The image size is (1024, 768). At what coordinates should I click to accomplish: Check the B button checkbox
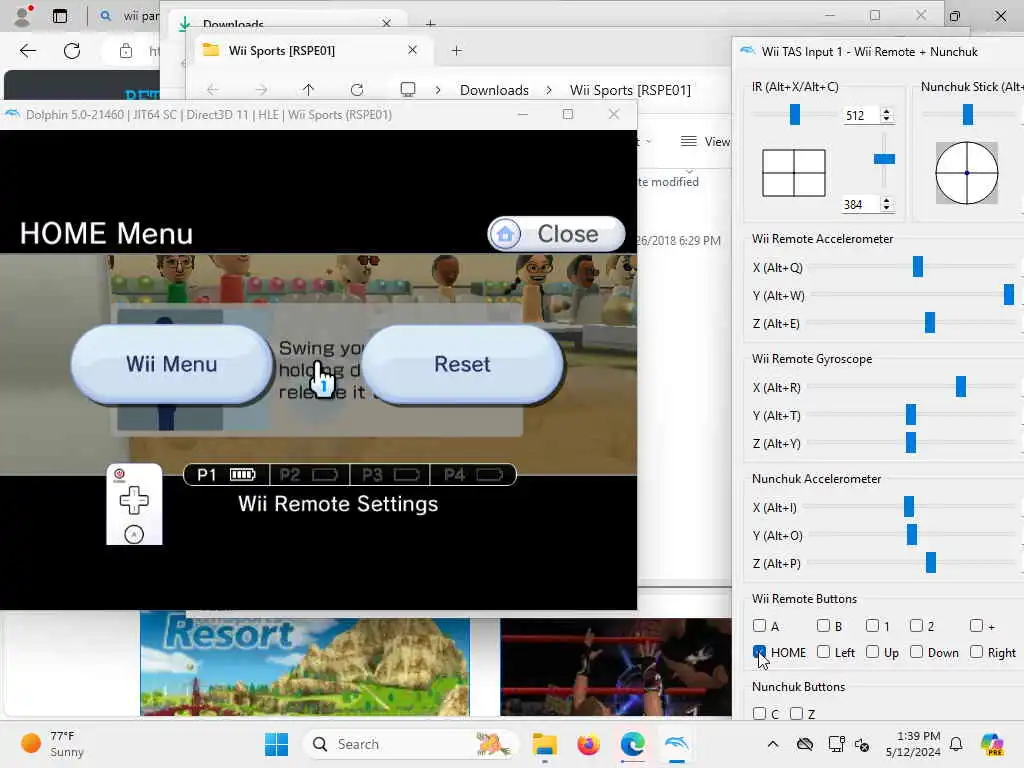point(823,626)
